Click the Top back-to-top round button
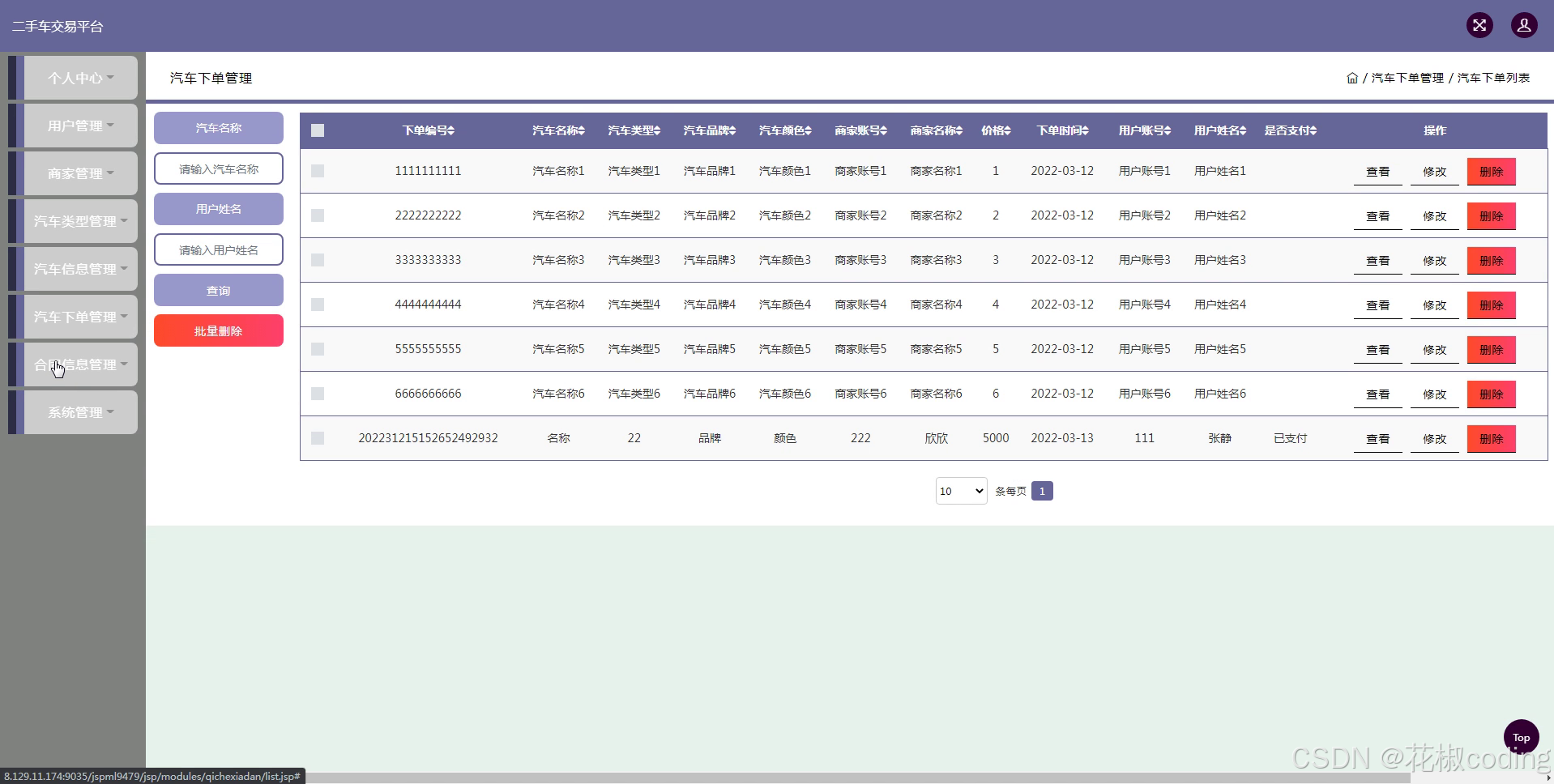 coord(1521,737)
